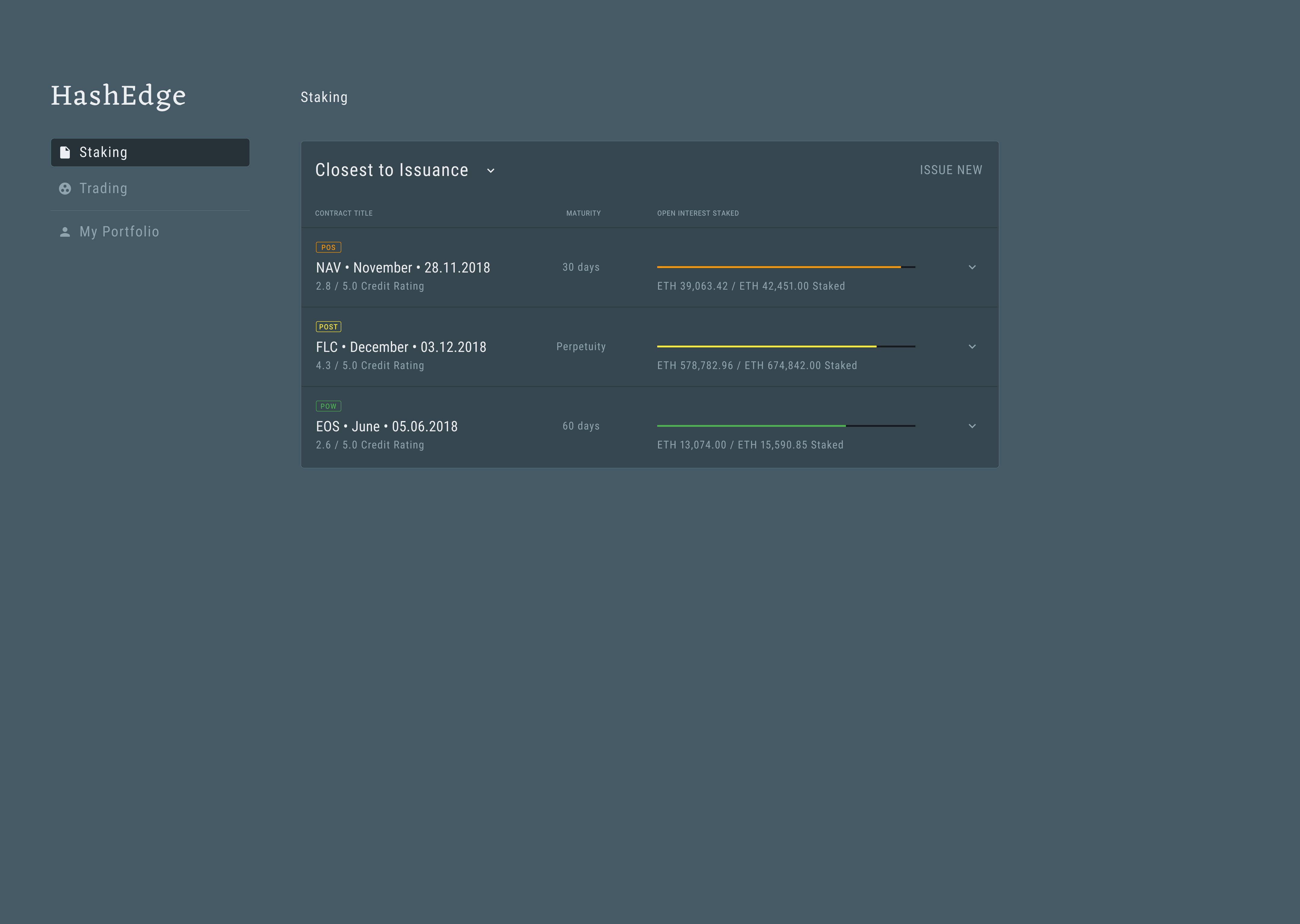Expand the EOS June contract row
This screenshot has width=1300, height=924.
(x=972, y=426)
